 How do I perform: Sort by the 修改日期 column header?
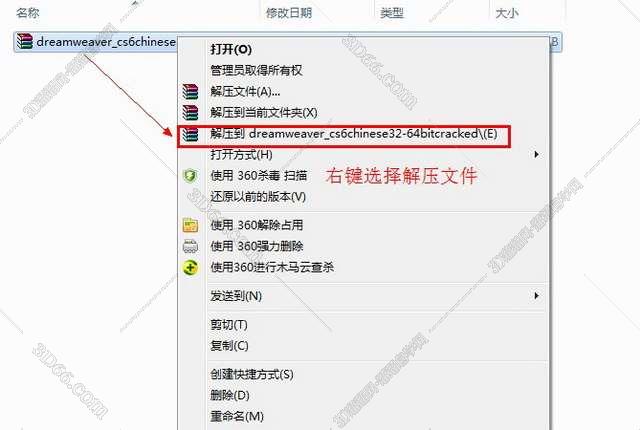click(289, 13)
